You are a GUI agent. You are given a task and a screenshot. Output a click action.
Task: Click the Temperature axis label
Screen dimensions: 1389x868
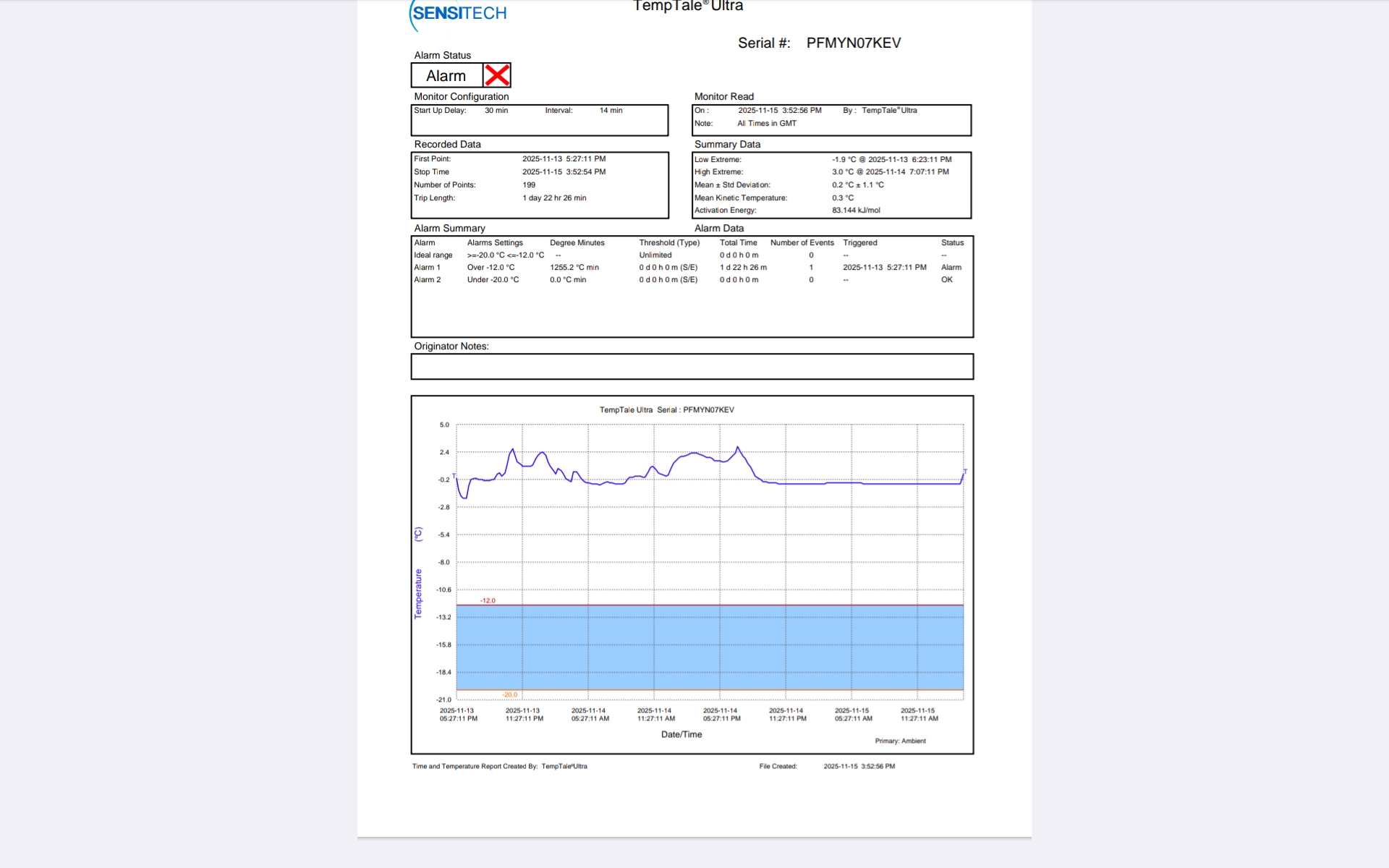click(418, 593)
